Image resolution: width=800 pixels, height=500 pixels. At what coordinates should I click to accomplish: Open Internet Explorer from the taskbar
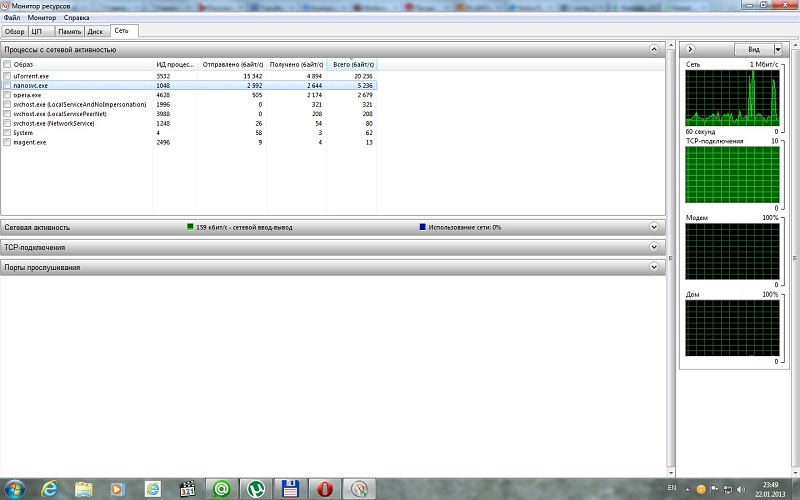pyautogui.click(x=48, y=489)
